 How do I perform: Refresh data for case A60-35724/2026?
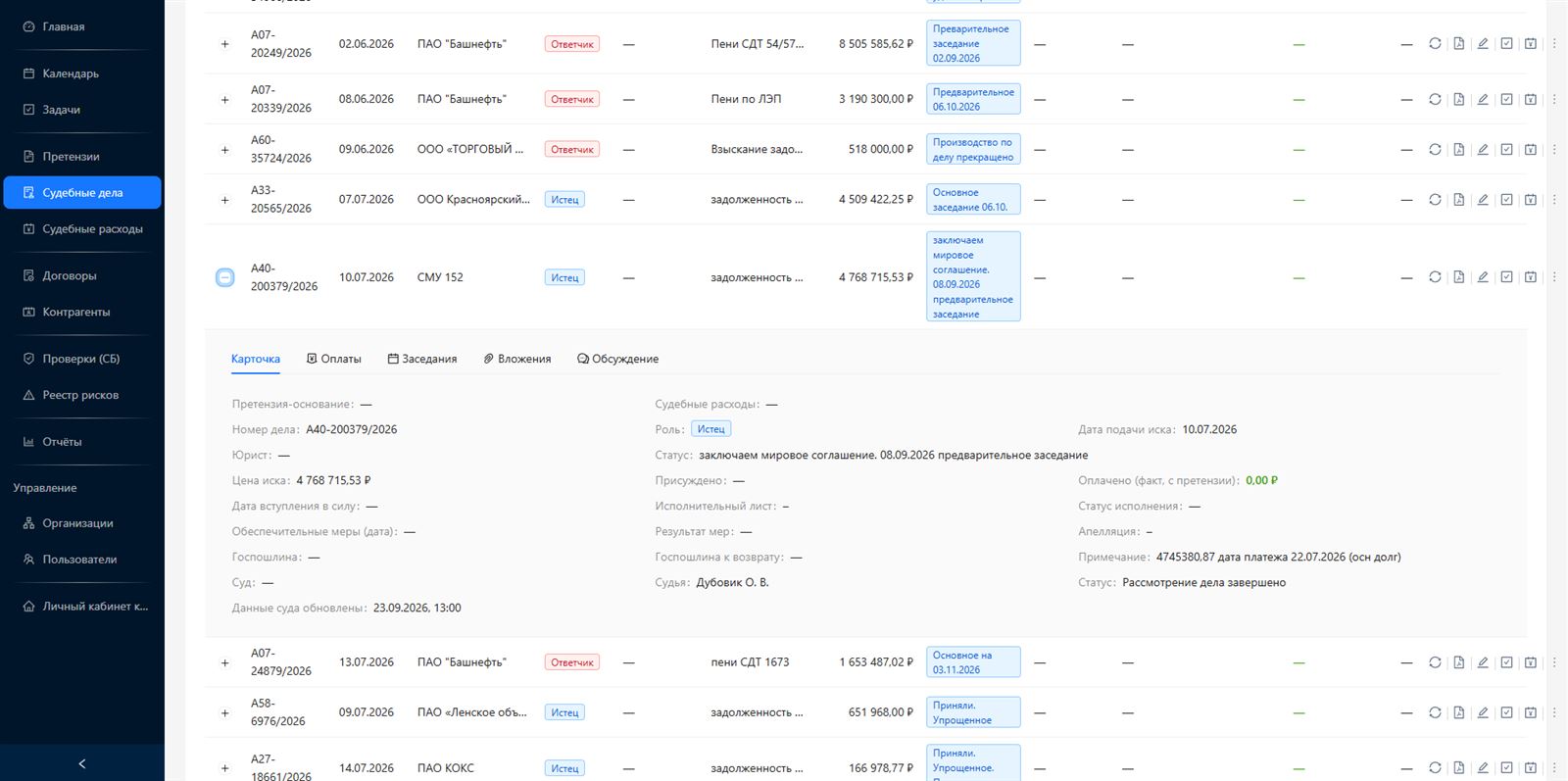(1435, 150)
